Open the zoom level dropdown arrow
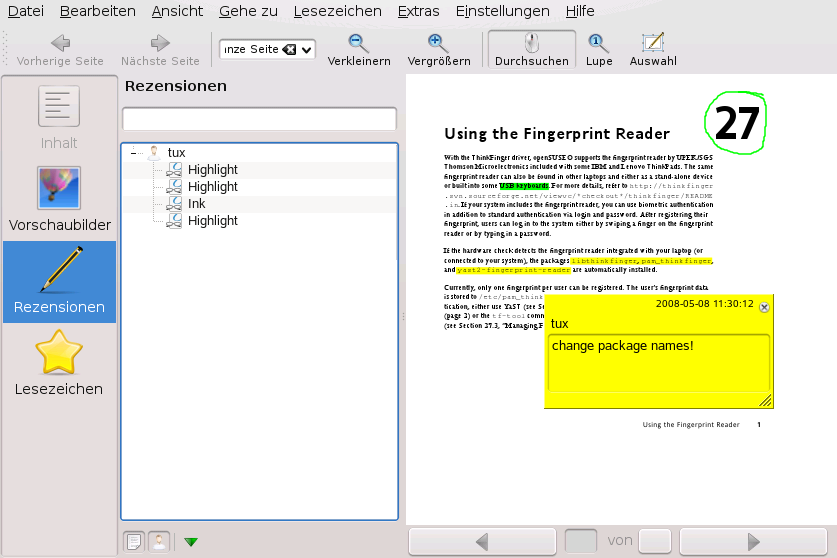Screen dimensions: 837x558 (306, 50)
